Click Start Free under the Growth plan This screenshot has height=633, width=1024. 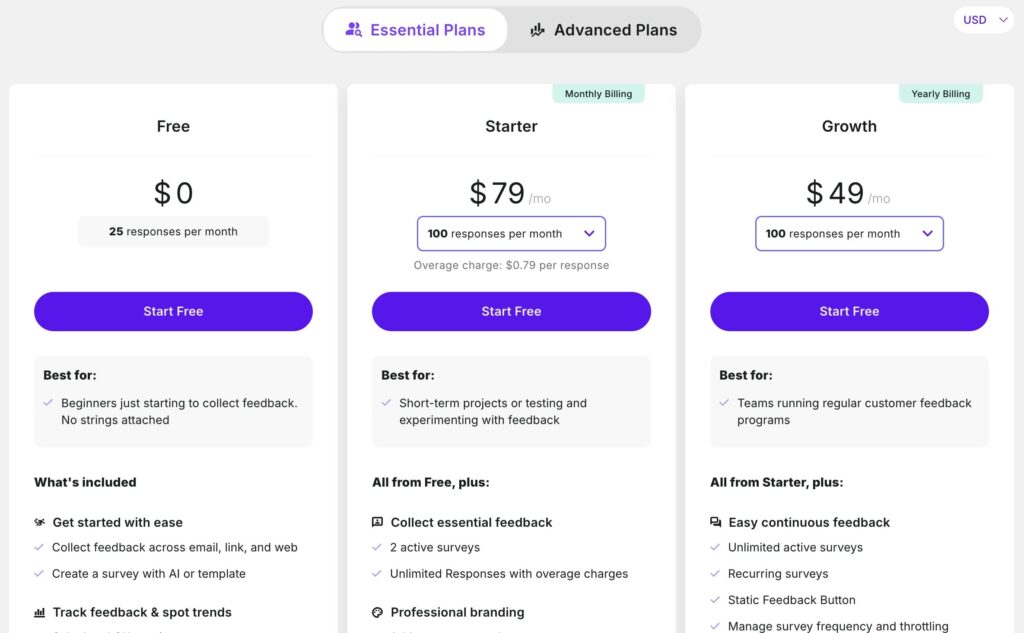849,312
